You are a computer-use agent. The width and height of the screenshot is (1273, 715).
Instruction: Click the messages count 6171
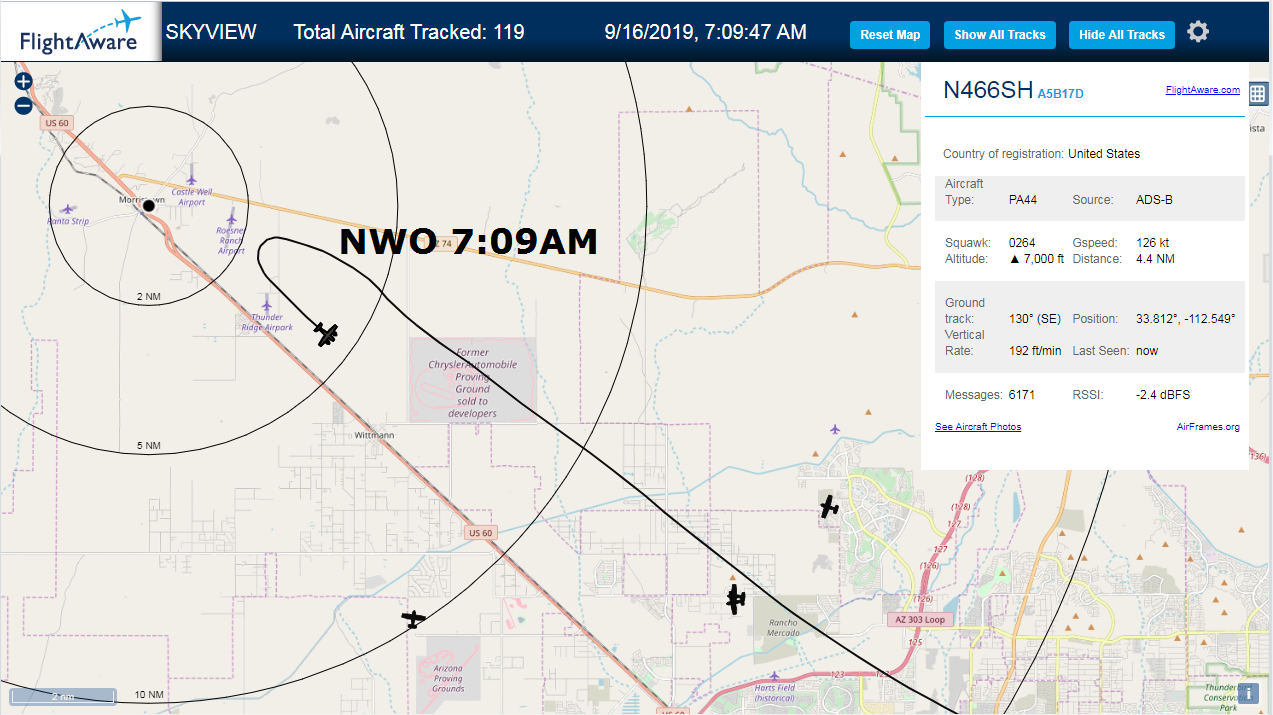point(1022,395)
